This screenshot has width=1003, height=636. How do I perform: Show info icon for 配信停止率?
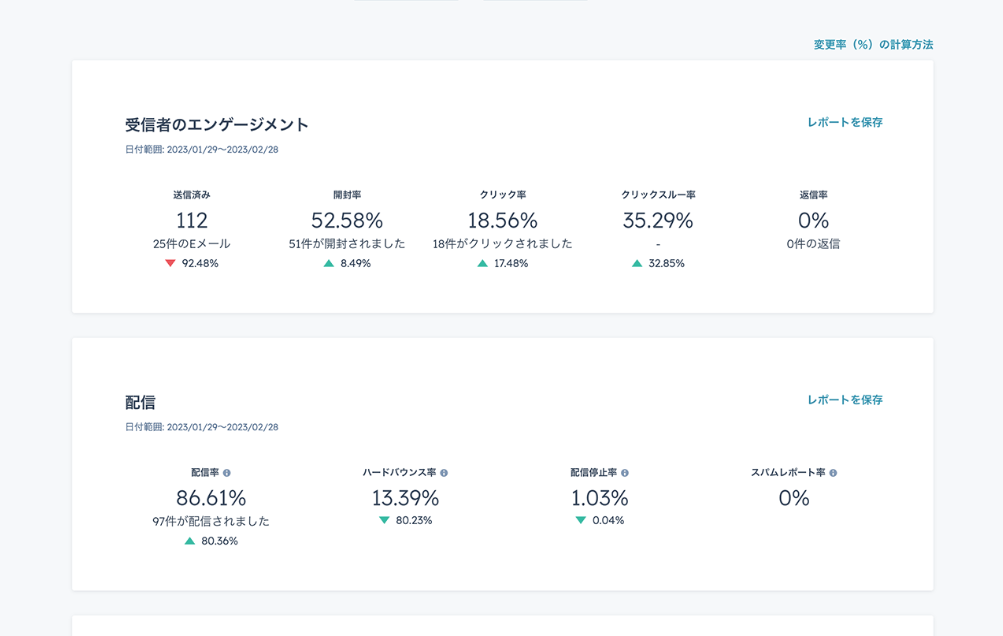coord(625,473)
